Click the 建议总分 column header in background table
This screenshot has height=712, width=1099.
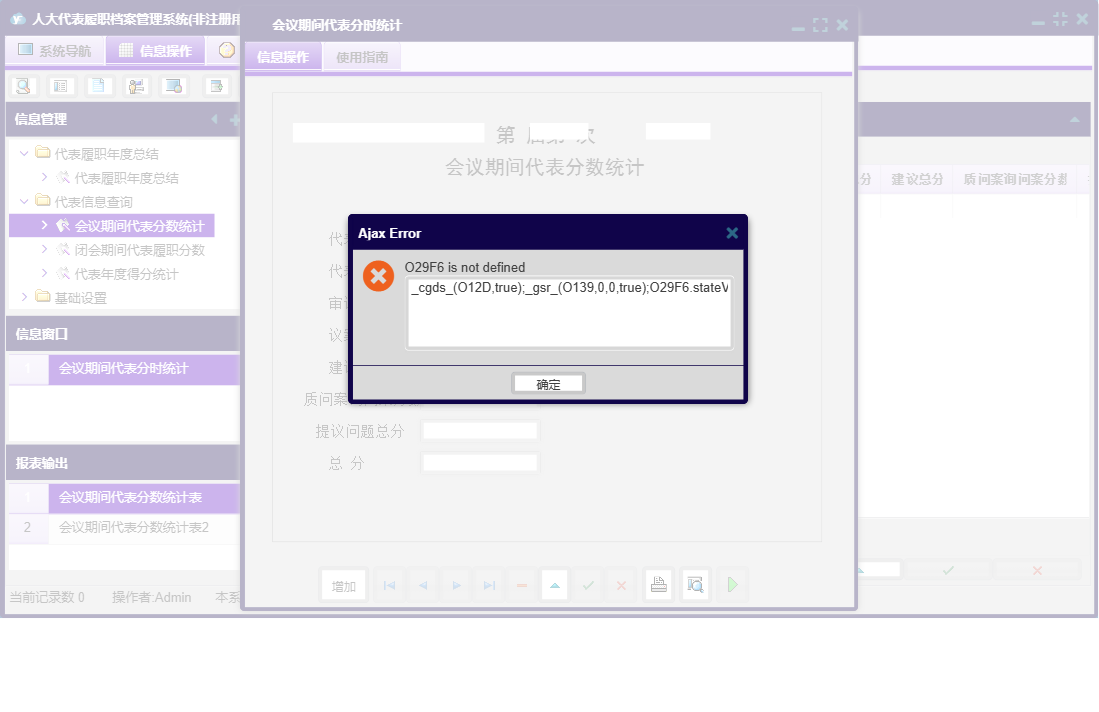917,179
